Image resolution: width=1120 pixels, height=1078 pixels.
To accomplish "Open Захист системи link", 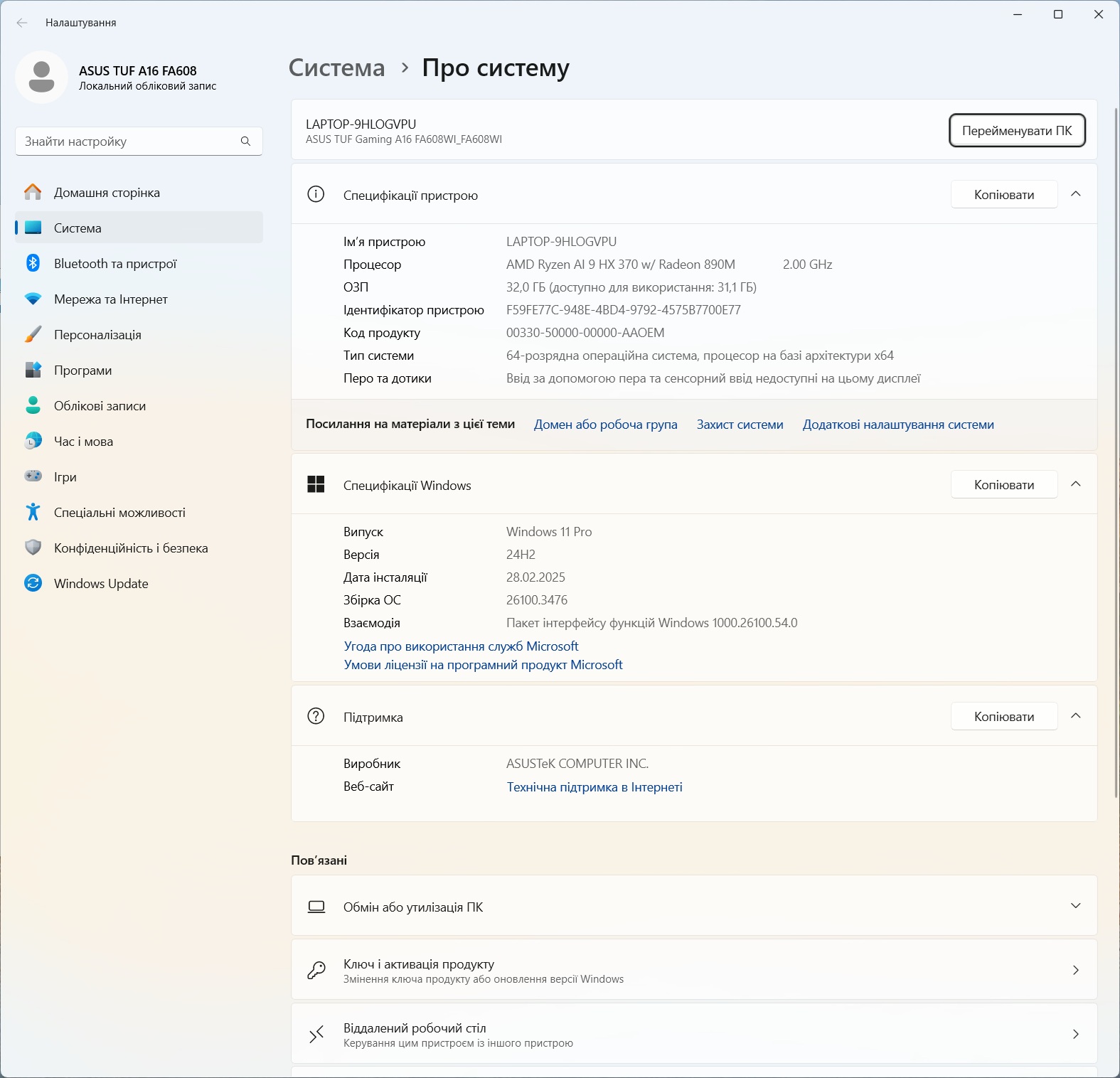I will click(x=740, y=425).
